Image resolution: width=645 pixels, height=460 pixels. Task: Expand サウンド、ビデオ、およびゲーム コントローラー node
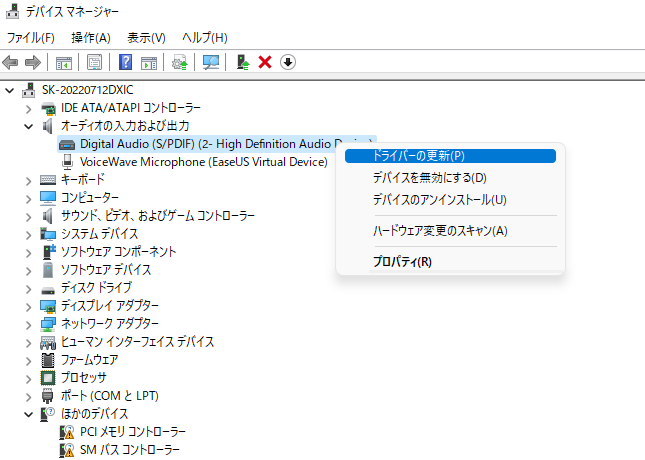[x=28, y=217]
